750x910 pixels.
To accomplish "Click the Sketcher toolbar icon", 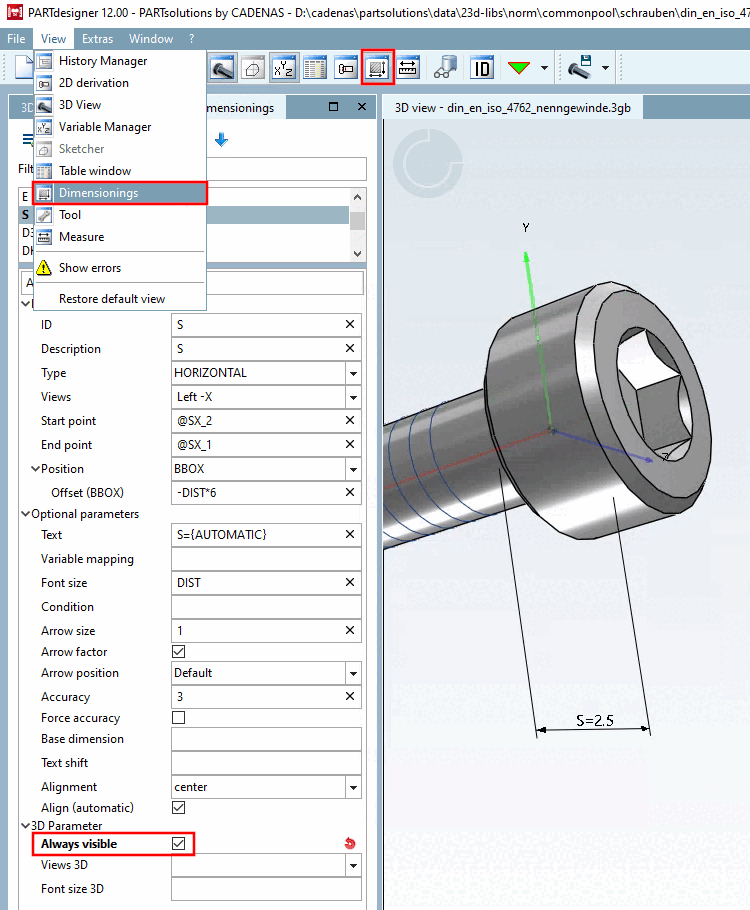I will (x=253, y=68).
